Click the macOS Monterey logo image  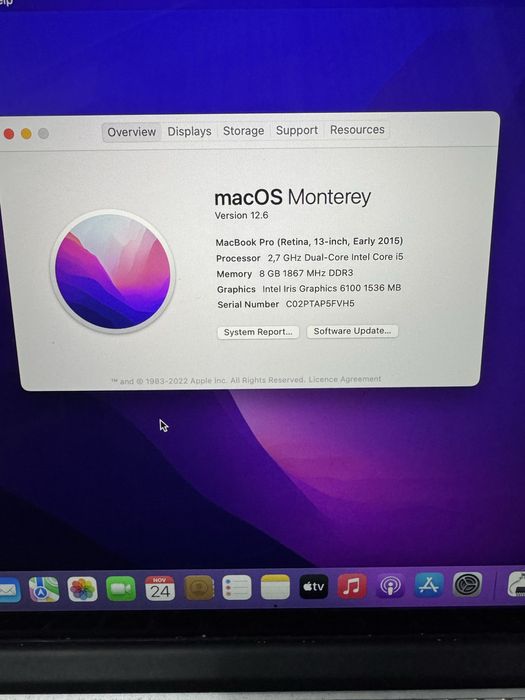point(112,271)
